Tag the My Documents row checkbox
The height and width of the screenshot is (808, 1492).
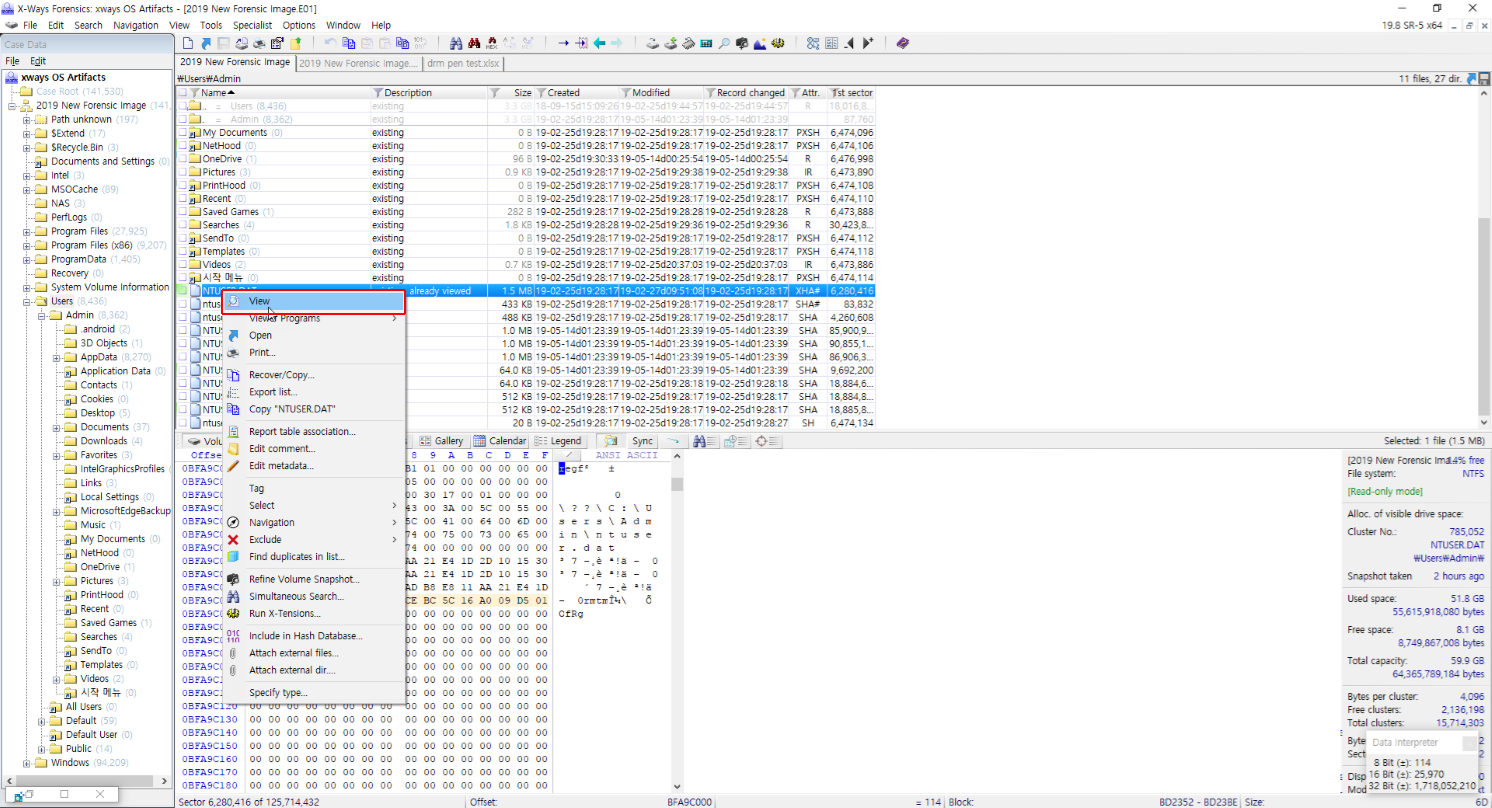183,133
